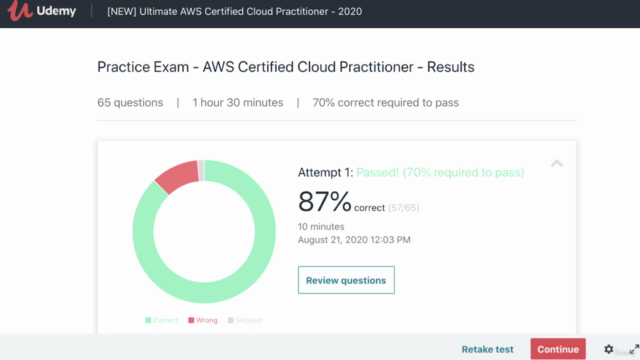This screenshot has width=640, height=360.
Task: Toggle fullscreen with the expand arrows icon
Action: point(634,349)
